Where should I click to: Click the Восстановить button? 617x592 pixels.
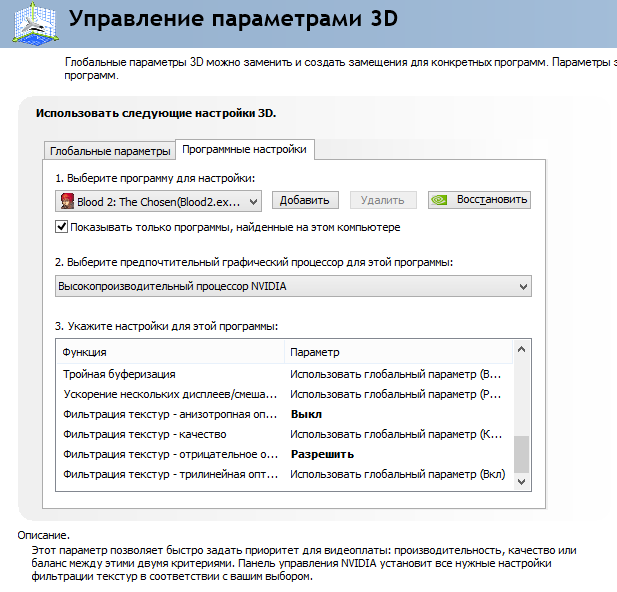point(479,200)
